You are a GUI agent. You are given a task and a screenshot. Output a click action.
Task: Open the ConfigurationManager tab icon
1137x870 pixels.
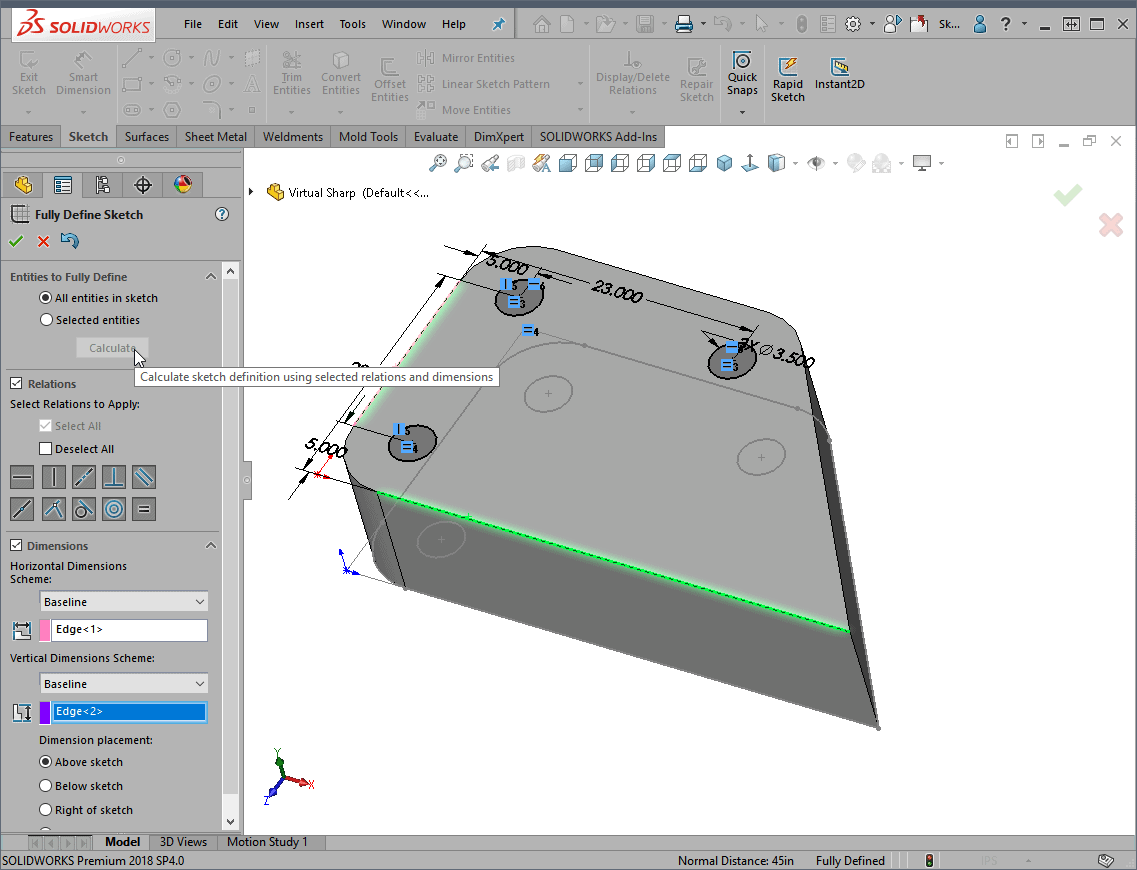click(x=103, y=186)
